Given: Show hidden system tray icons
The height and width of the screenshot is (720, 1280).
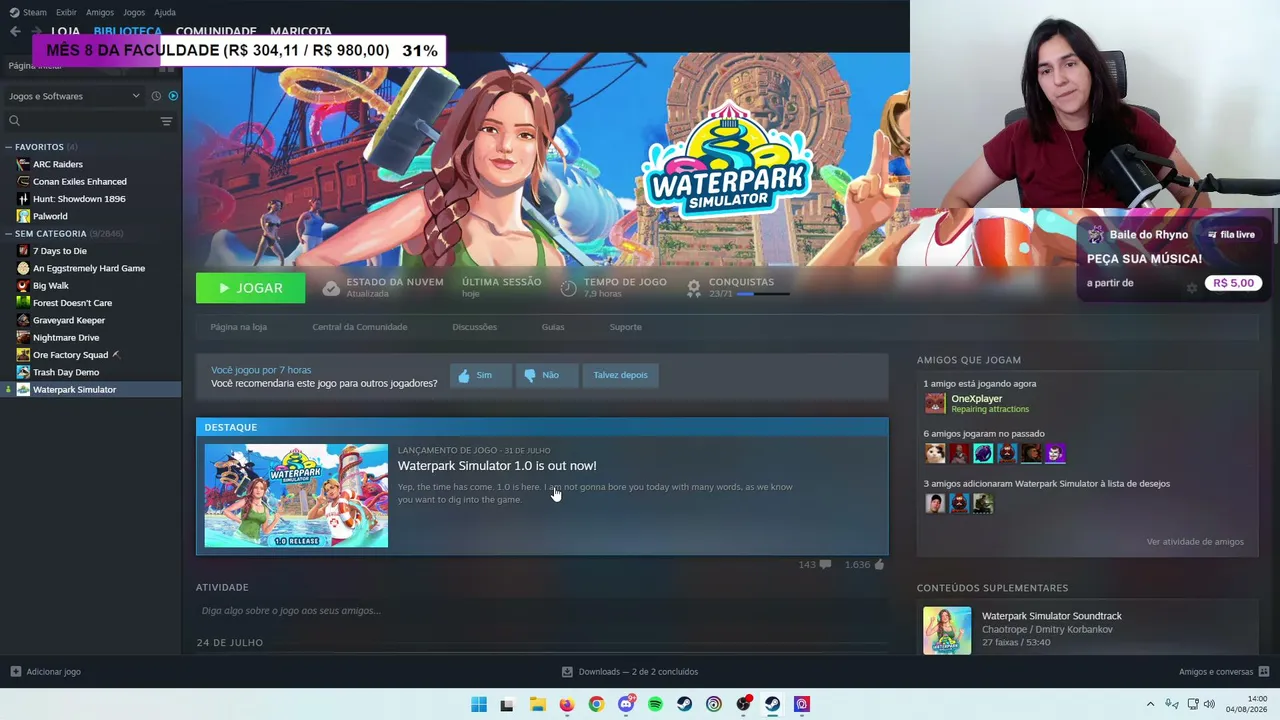Looking at the screenshot, I should click(x=1150, y=704).
